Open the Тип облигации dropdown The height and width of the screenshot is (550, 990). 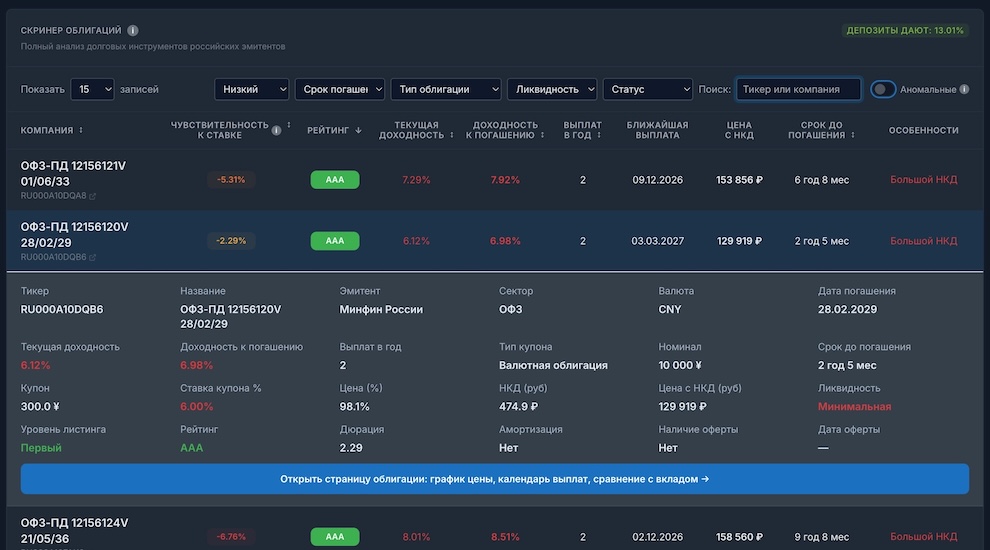tap(446, 89)
